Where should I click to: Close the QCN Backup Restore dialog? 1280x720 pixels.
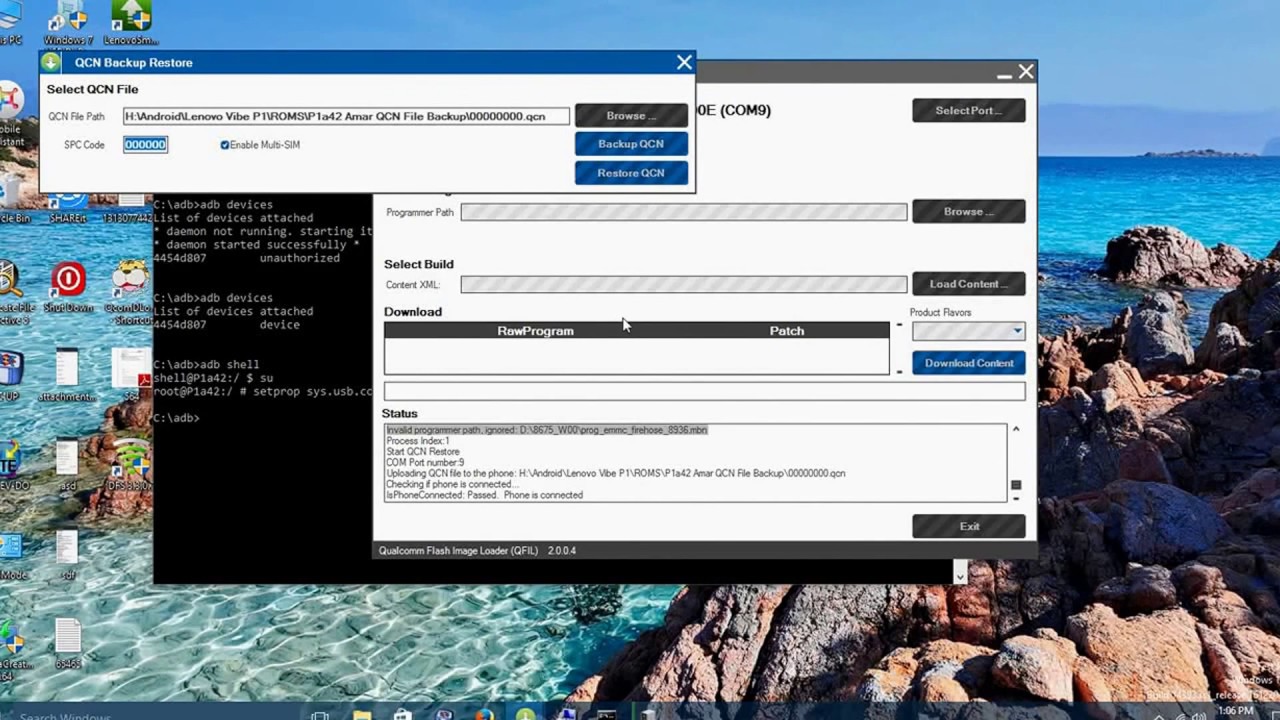tap(684, 62)
